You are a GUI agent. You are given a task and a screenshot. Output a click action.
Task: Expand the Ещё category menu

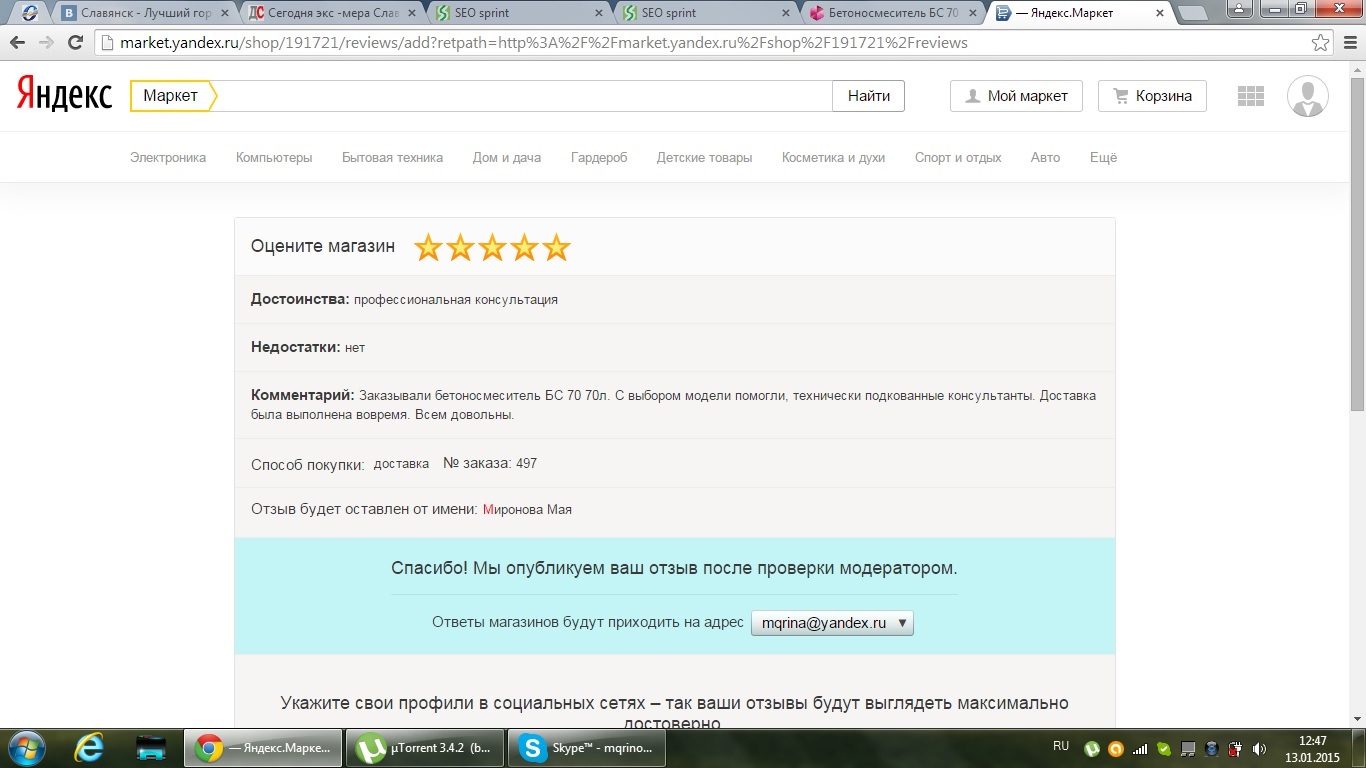1103,157
